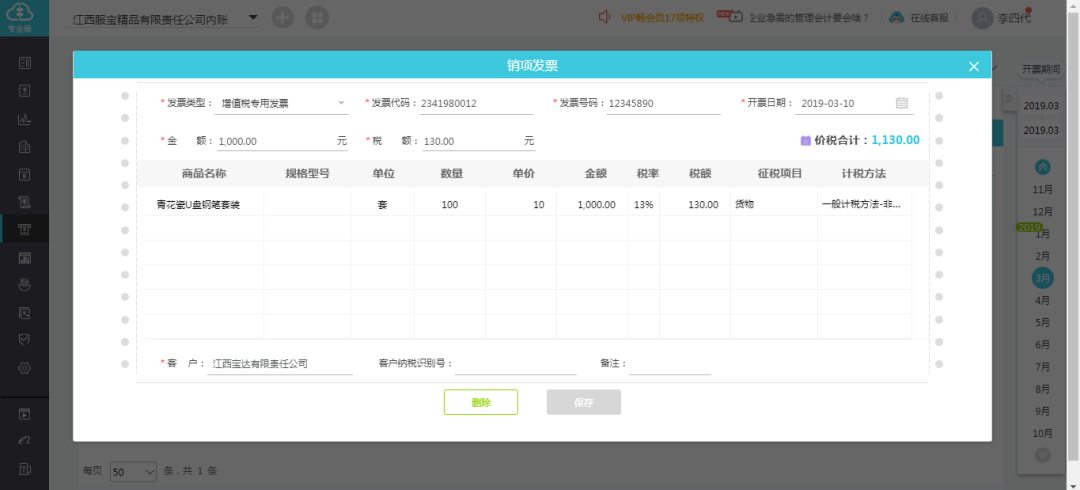This screenshot has height=490, width=1080.
Task: Click the speaker announcement icon beside VIP text
Action: tap(604, 17)
